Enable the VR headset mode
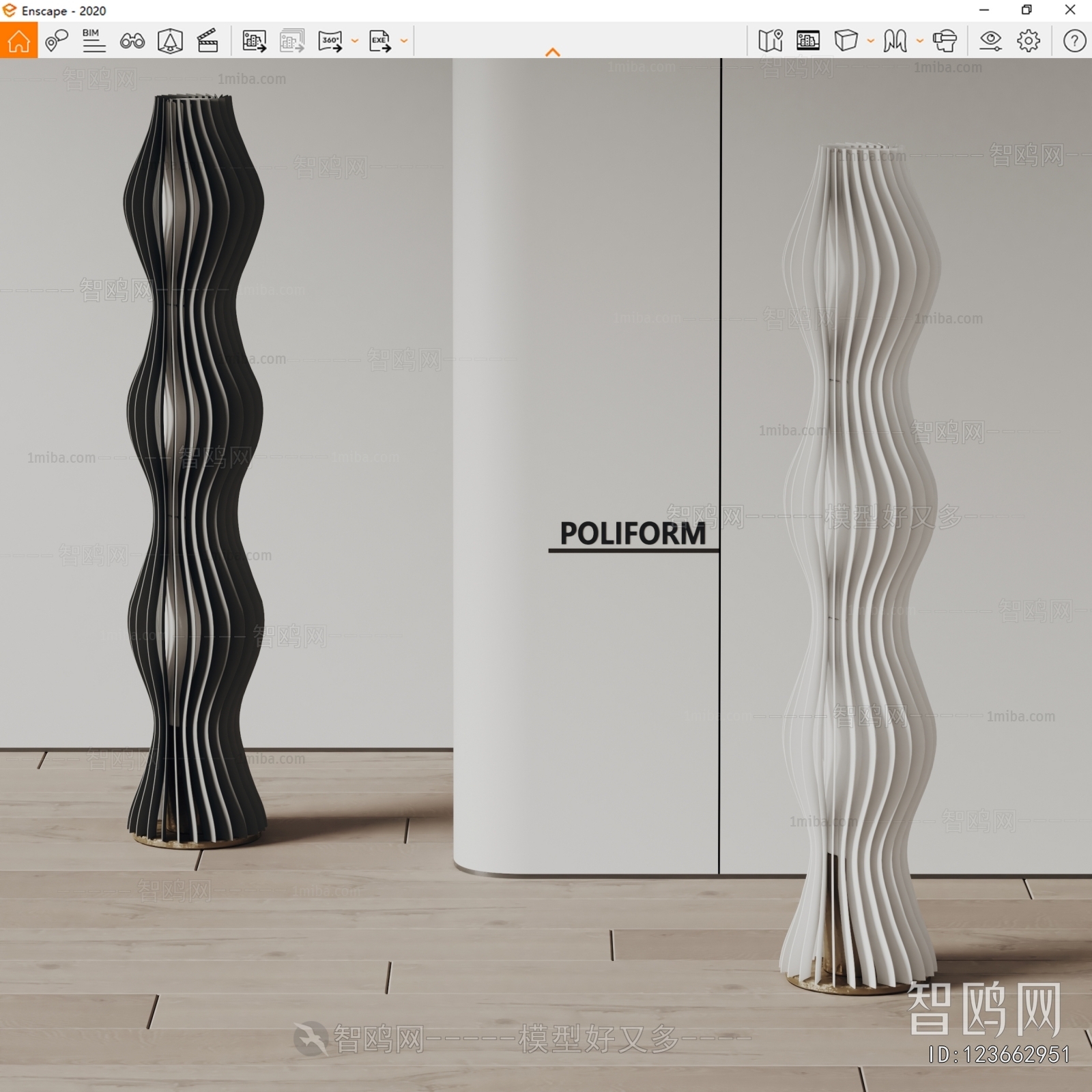This screenshot has height=1092, width=1092. 945,41
